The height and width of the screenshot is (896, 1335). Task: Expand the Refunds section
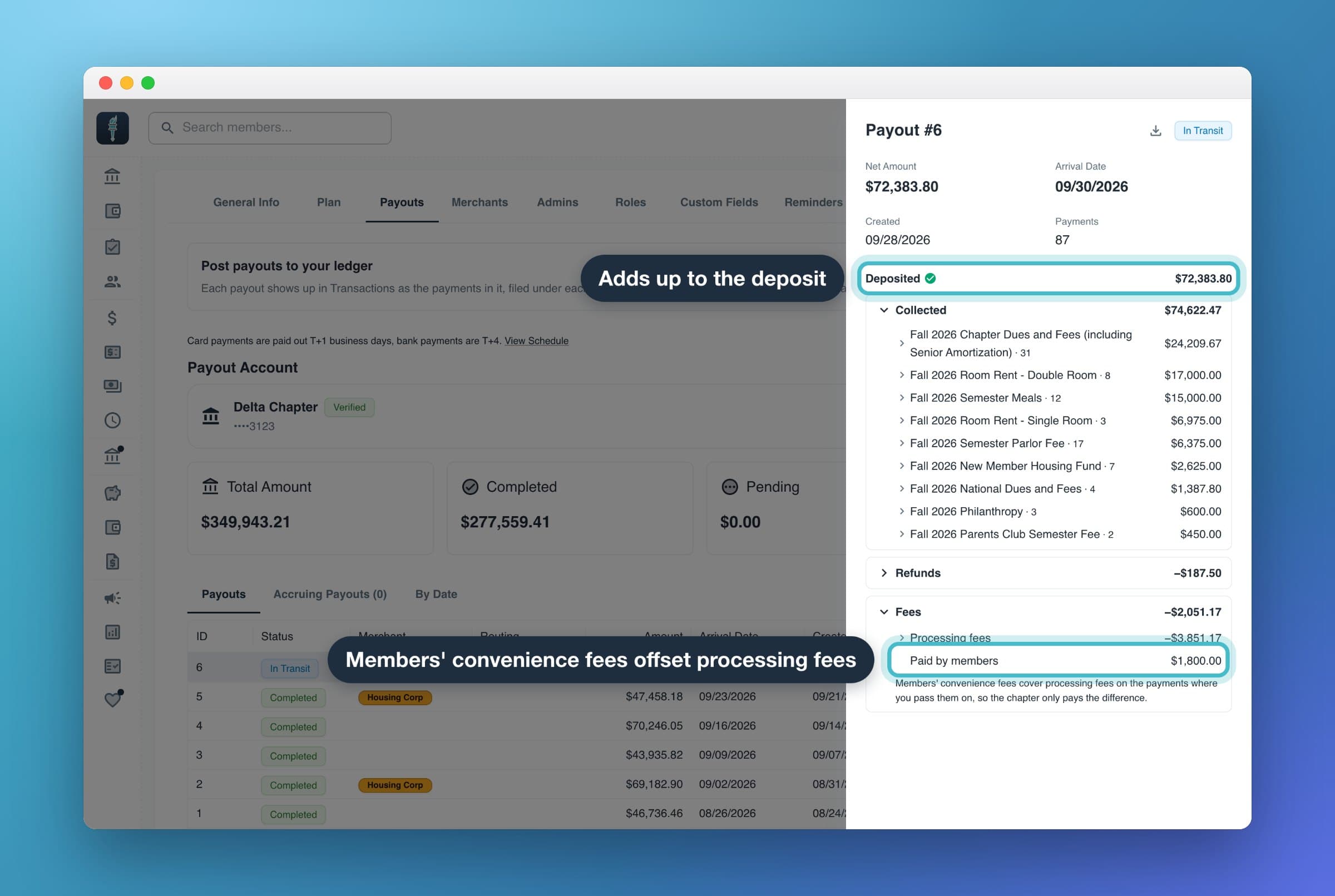coord(884,572)
